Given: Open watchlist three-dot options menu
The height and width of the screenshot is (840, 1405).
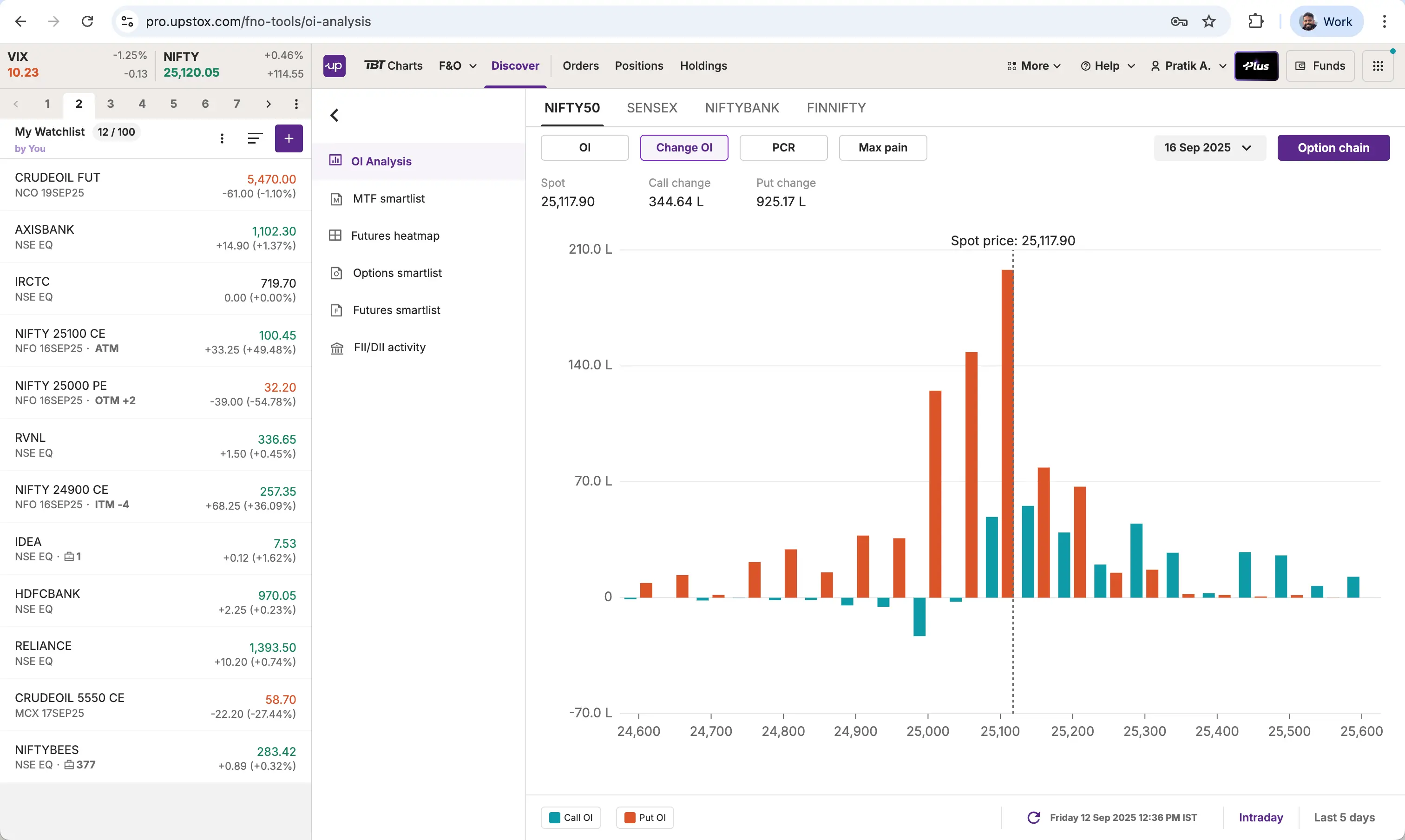Looking at the screenshot, I should coord(222,138).
